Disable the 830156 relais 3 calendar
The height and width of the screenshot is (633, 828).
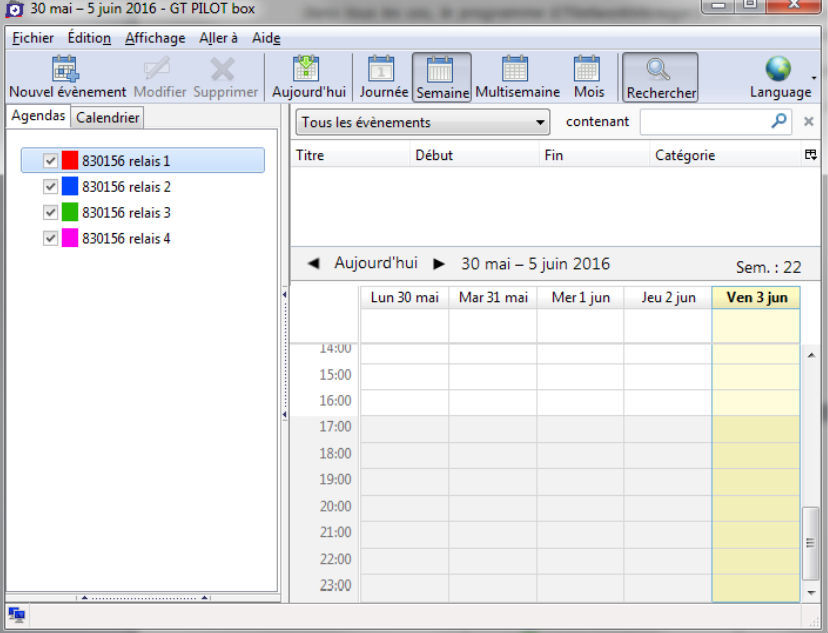[x=50, y=212]
